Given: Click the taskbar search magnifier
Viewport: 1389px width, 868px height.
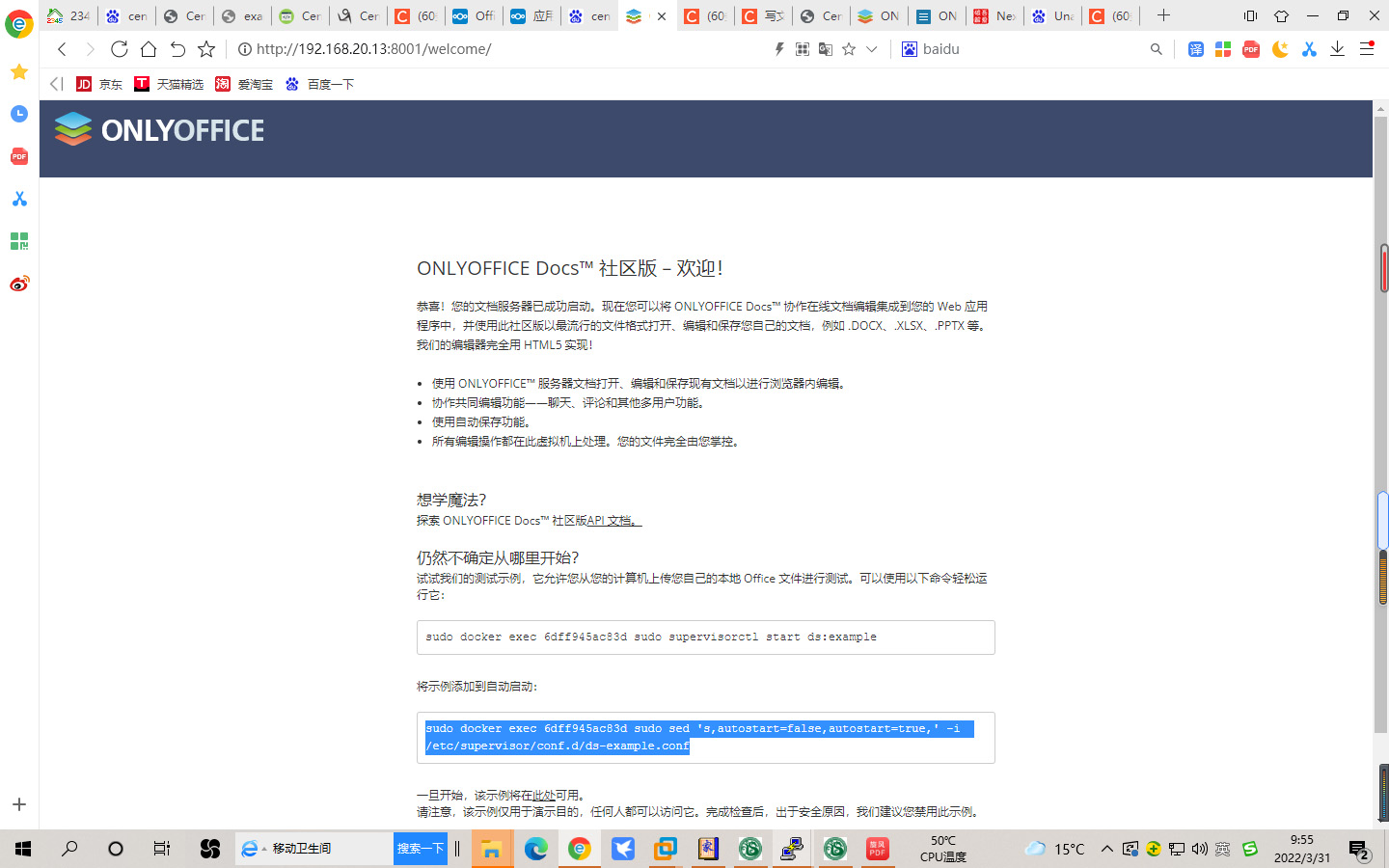Looking at the screenshot, I should pyautogui.click(x=69, y=849).
